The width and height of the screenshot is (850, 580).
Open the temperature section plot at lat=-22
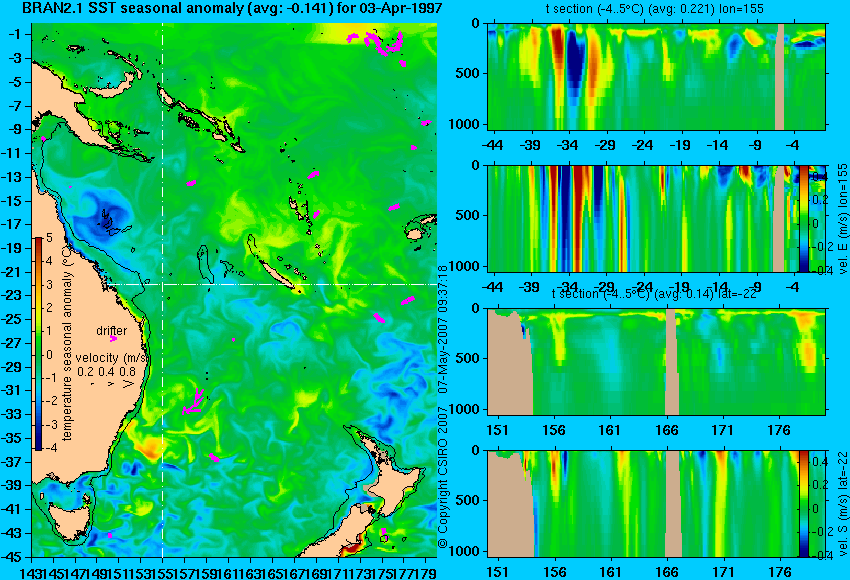point(656,362)
